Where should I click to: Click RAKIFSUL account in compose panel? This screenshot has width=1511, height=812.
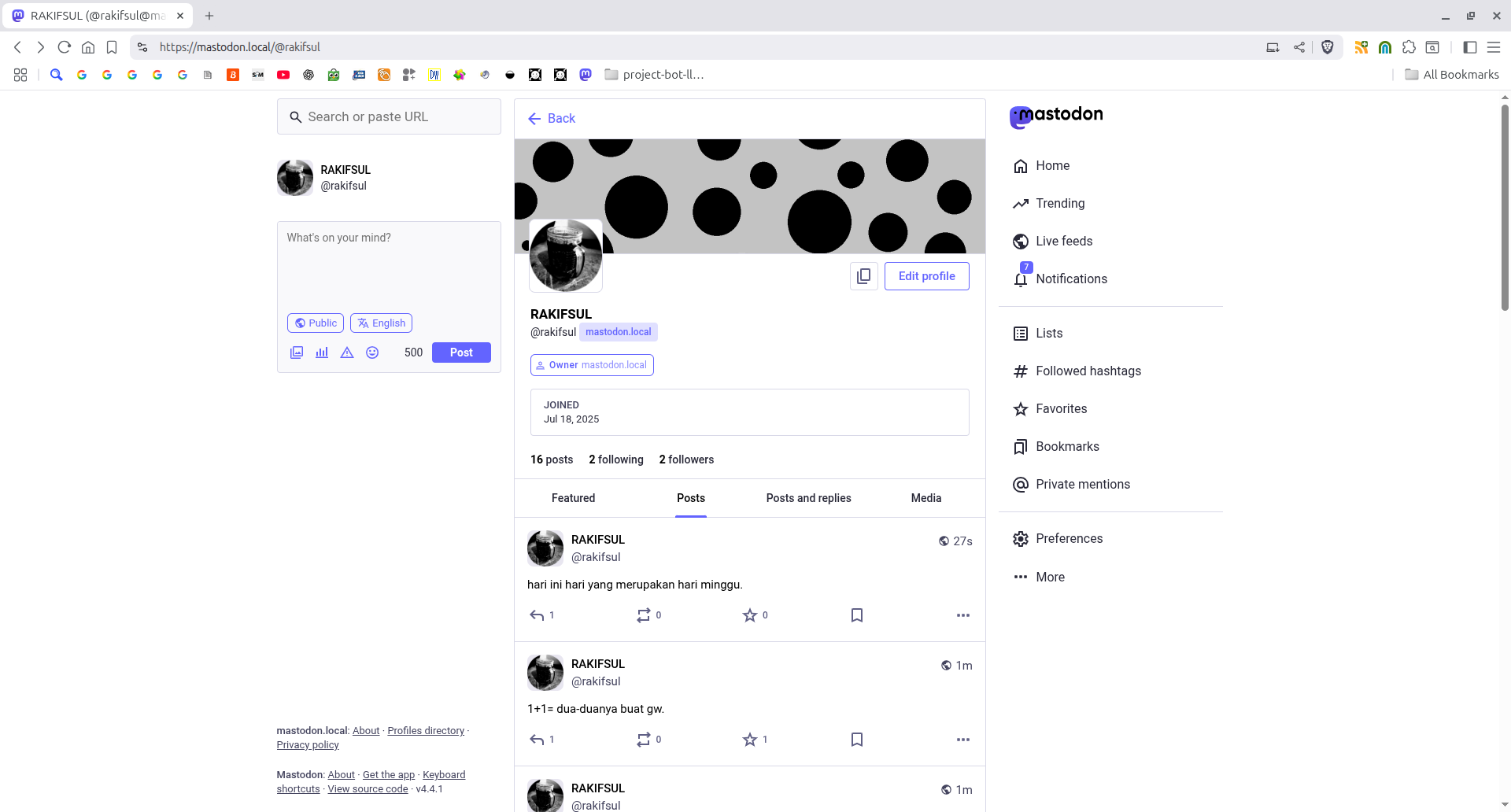pyautogui.click(x=324, y=178)
